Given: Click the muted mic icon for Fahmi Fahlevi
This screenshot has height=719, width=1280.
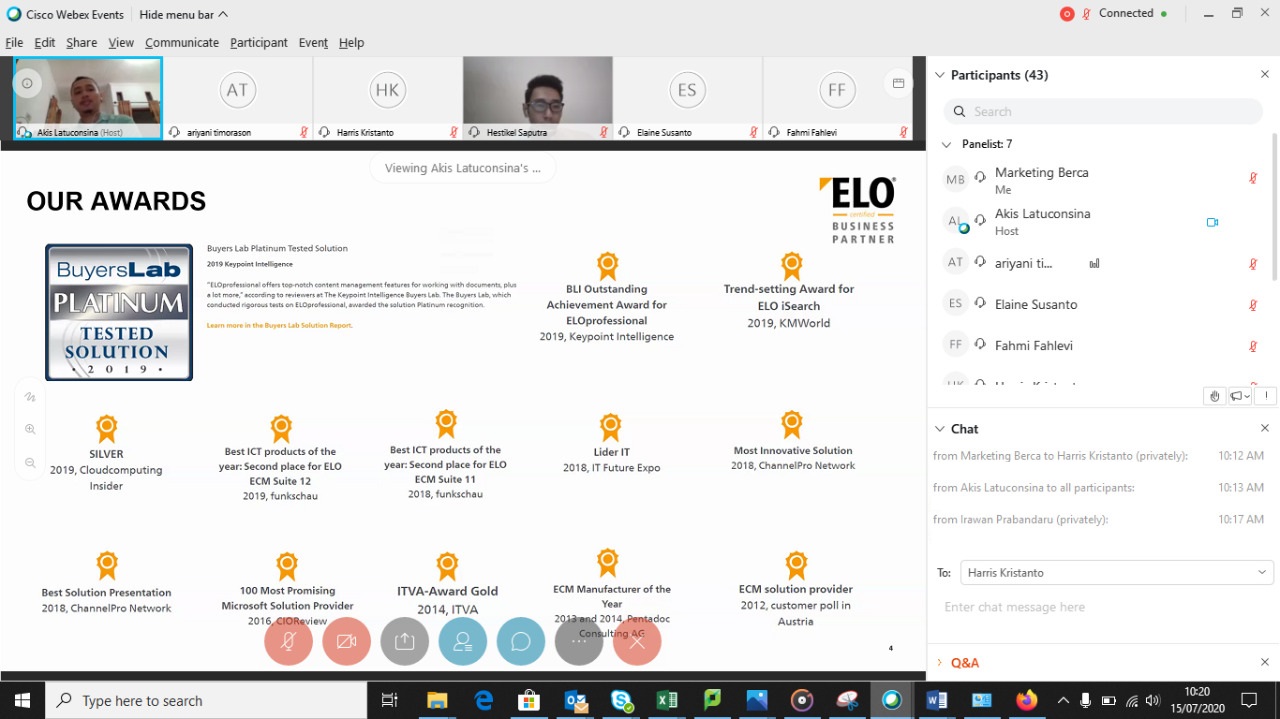Looking at the screenshot, I should [1253, 346].
